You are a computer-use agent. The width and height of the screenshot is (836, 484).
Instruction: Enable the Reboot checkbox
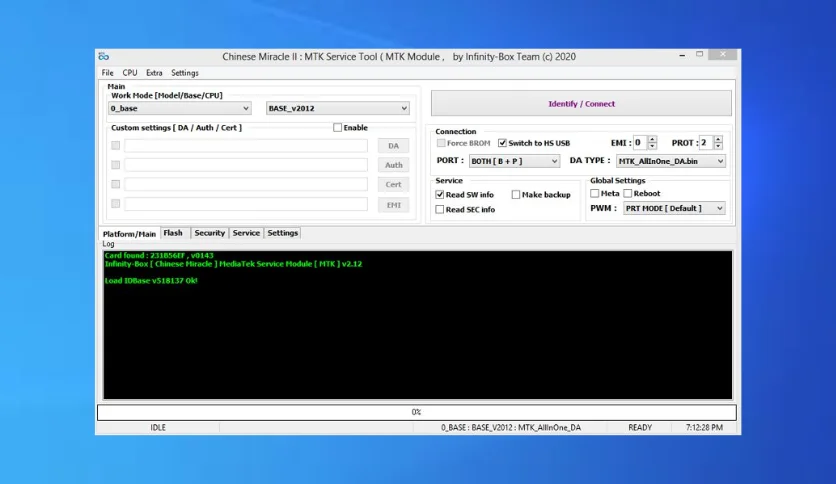(x=628, y=193)
